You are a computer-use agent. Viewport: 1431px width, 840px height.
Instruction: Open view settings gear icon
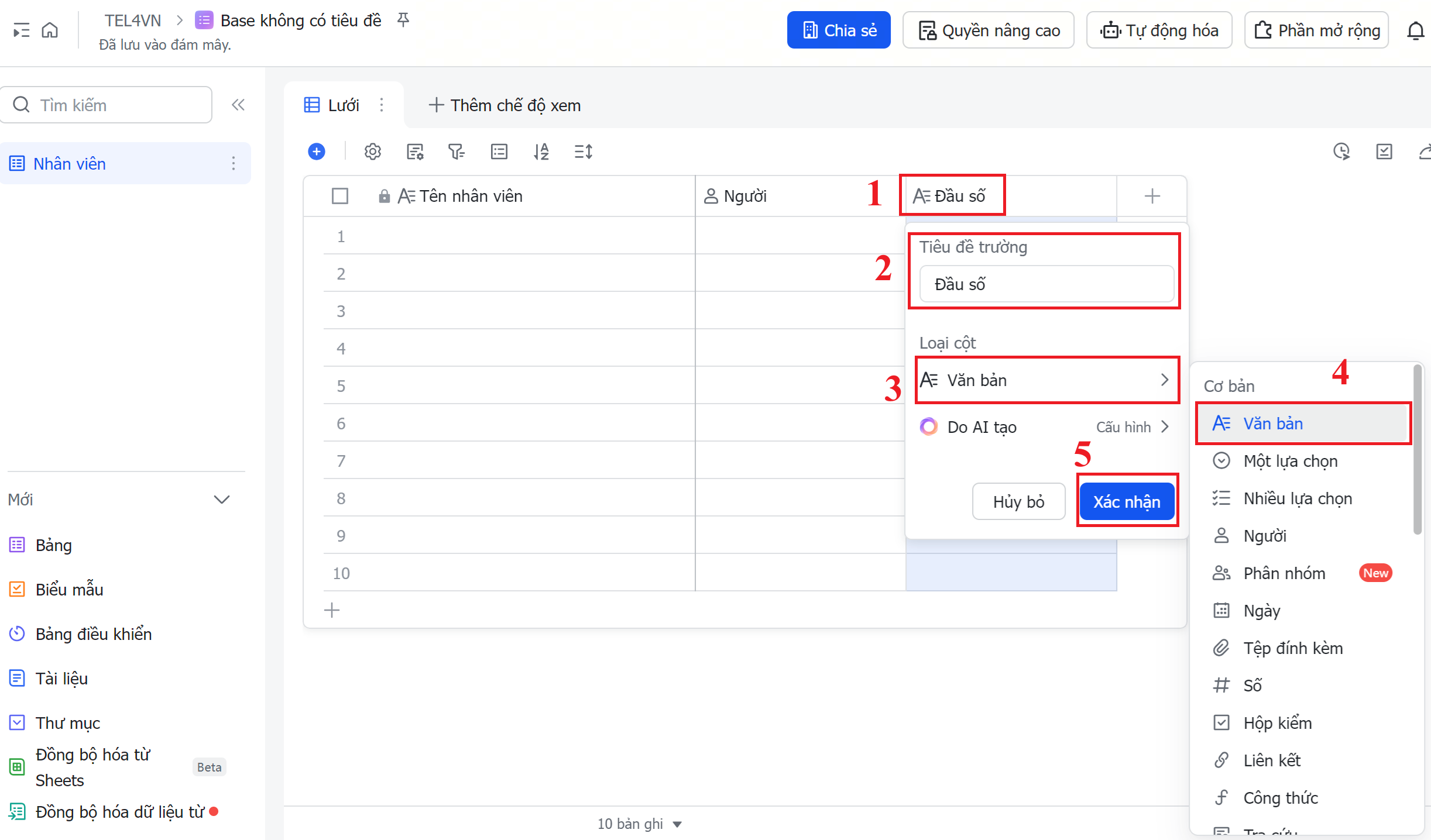pos(372,152)
